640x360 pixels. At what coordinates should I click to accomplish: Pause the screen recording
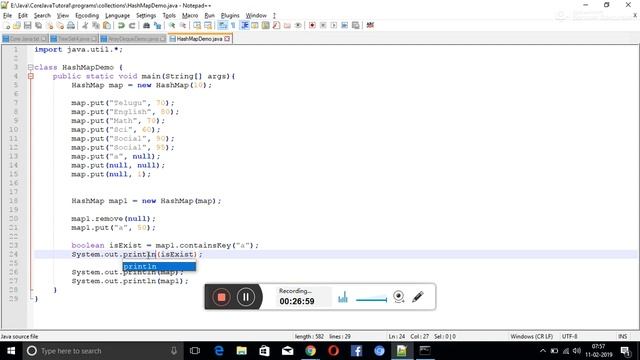246,297
